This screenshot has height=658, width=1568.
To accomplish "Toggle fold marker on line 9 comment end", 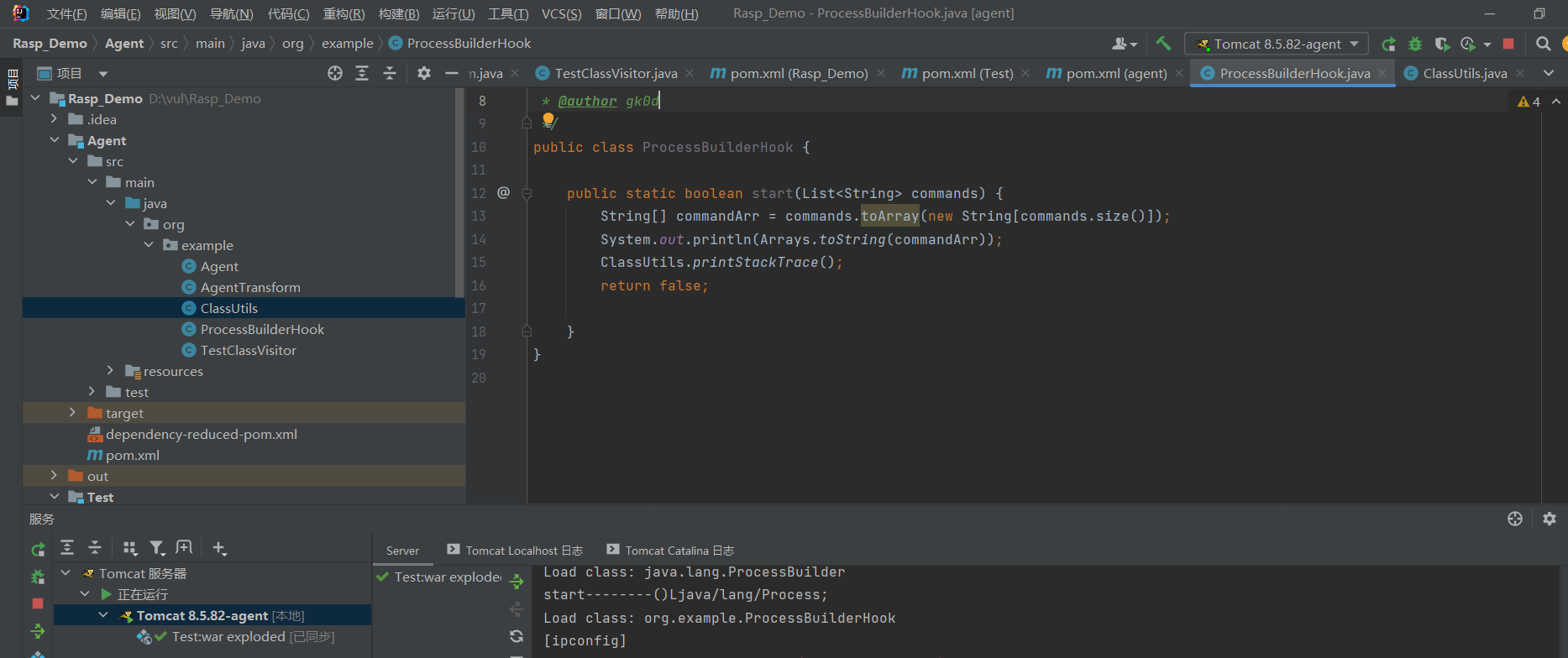I will 527,123.
